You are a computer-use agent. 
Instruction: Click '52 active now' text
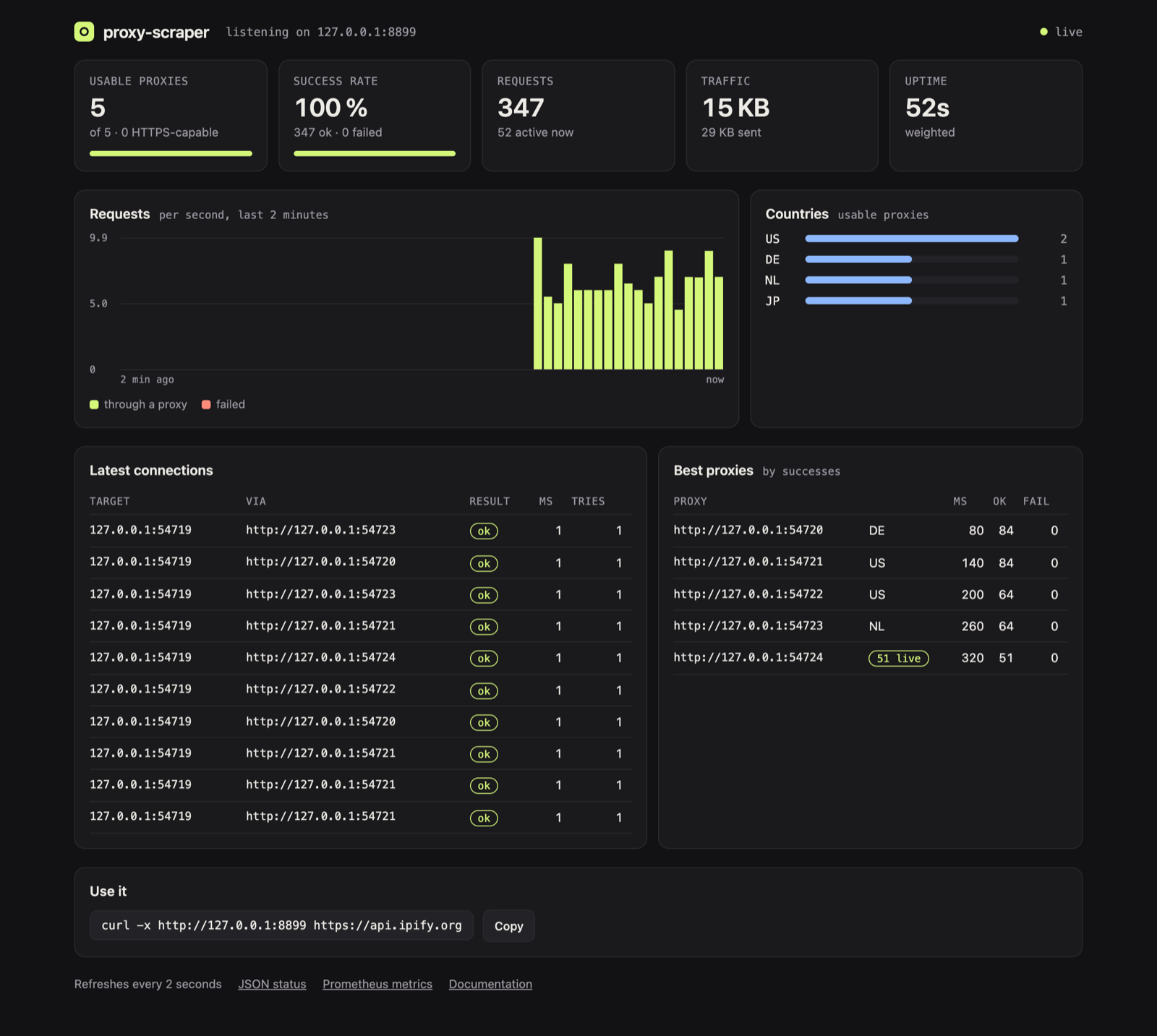point(535,132)
